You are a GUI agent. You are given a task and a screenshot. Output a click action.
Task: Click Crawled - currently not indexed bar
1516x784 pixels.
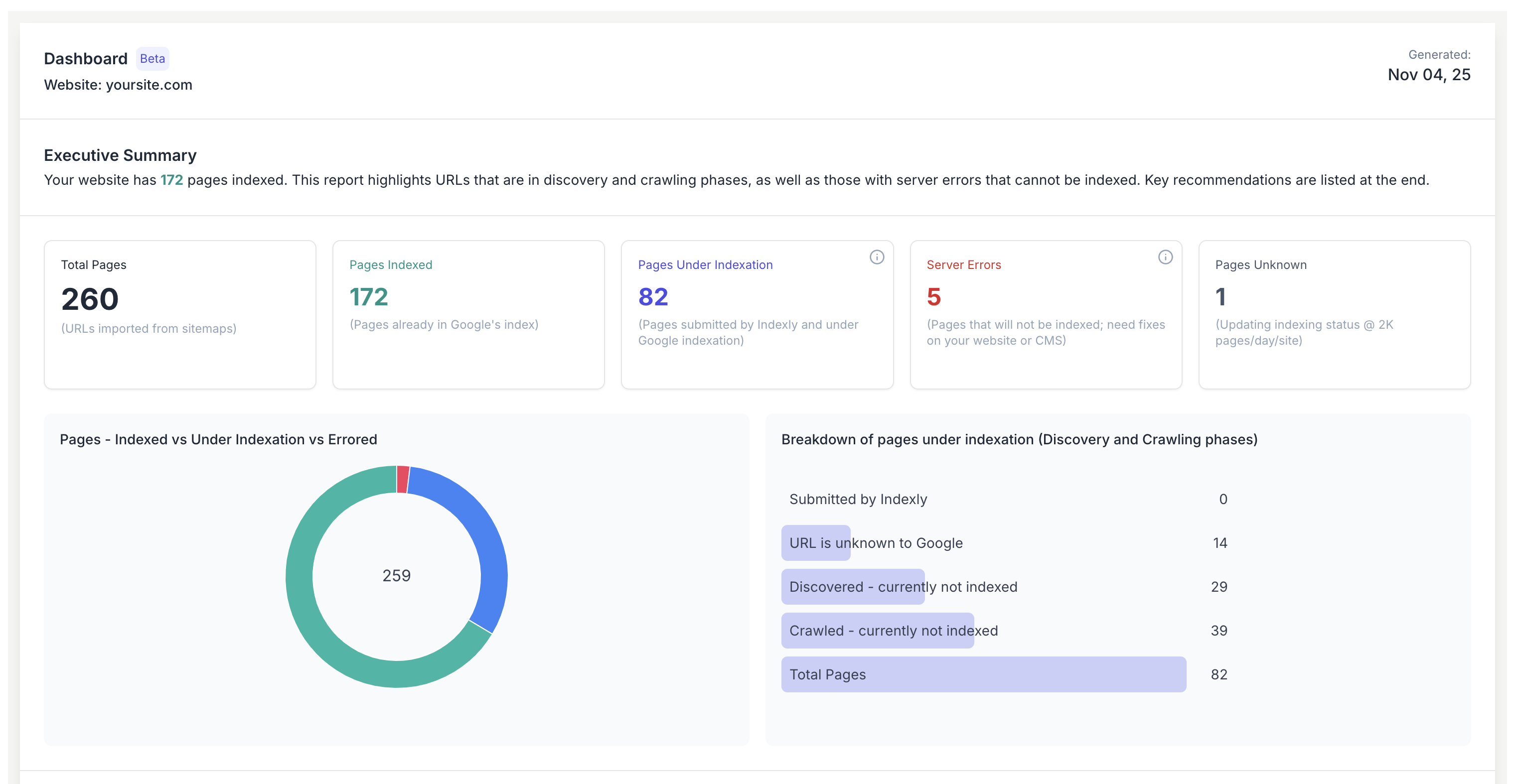pos(877,631)
